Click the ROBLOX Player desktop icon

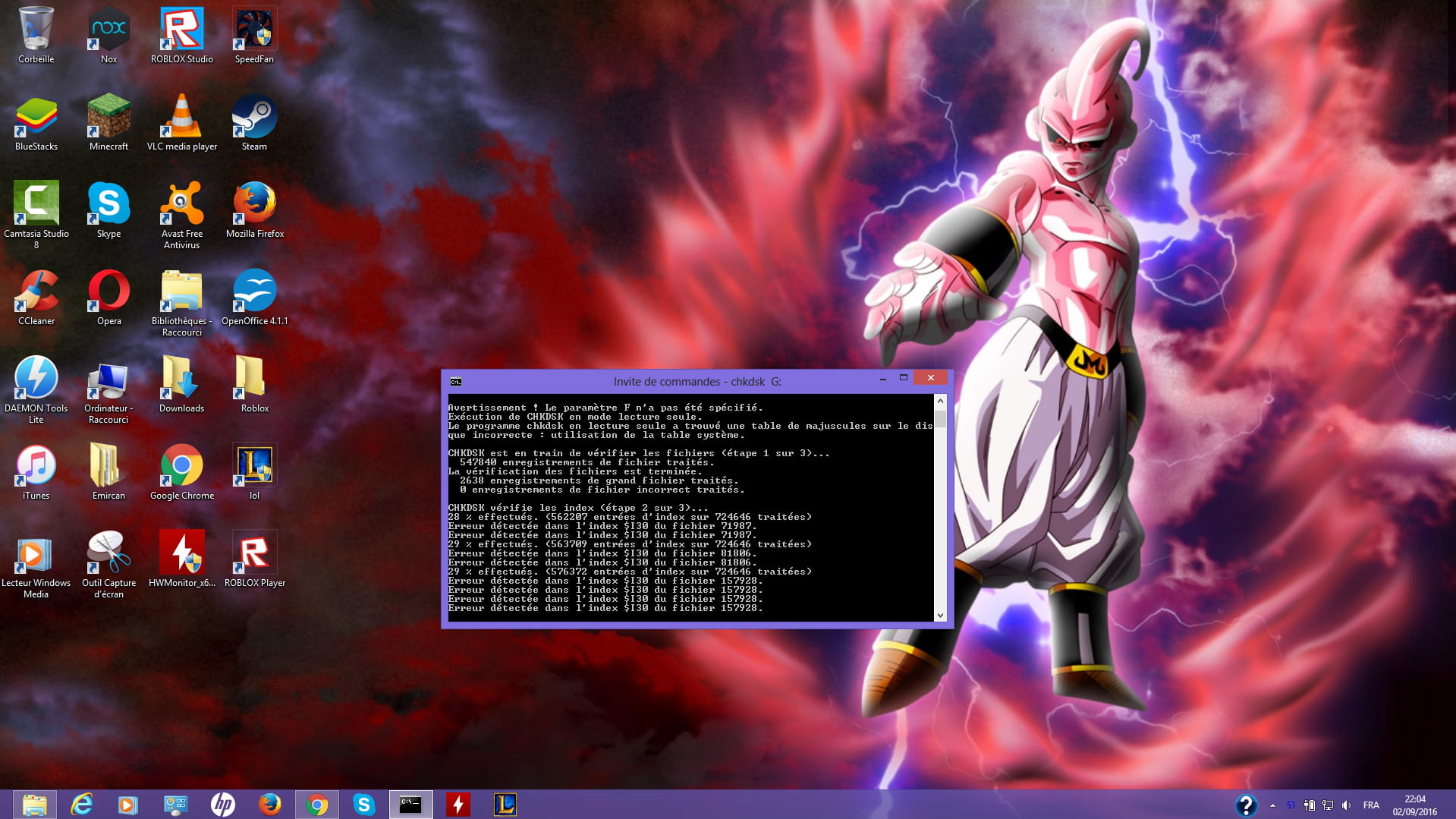click(254, 559)
